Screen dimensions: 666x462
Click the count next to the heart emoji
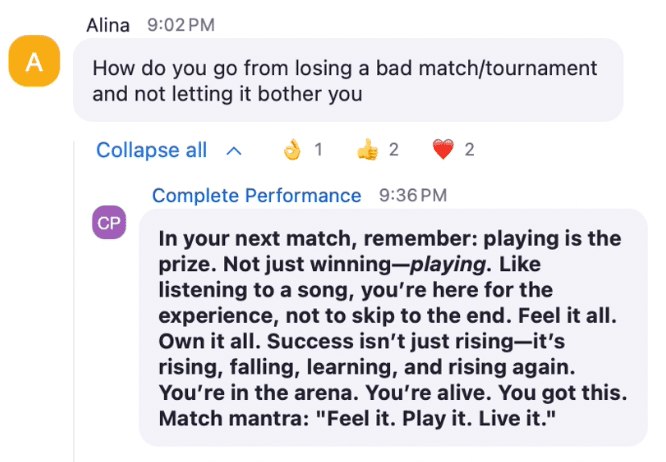point(469,149)
